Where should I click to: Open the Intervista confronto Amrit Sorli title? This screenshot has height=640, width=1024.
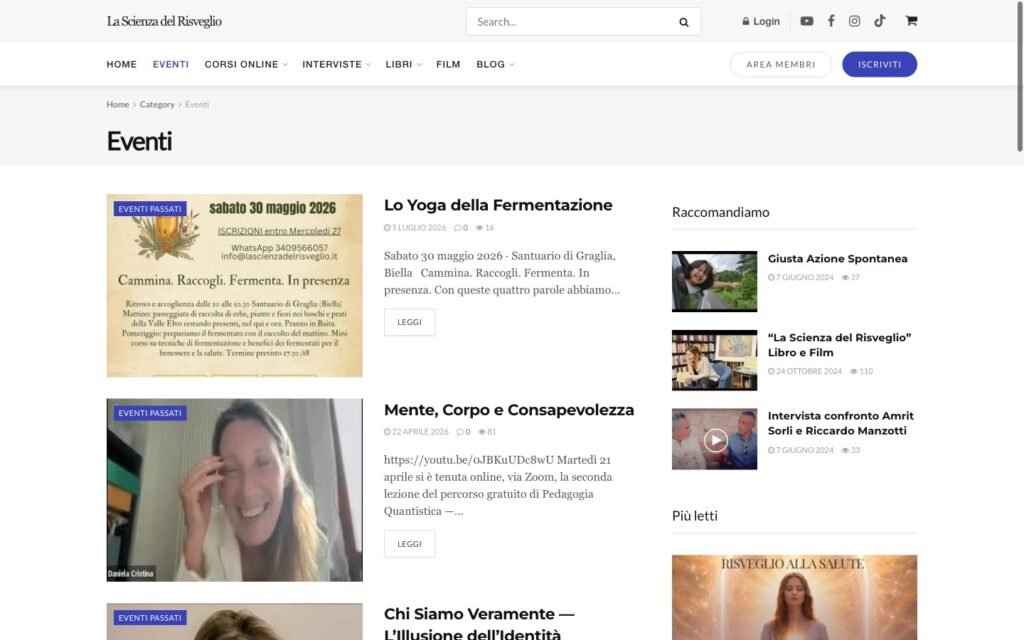840,423
